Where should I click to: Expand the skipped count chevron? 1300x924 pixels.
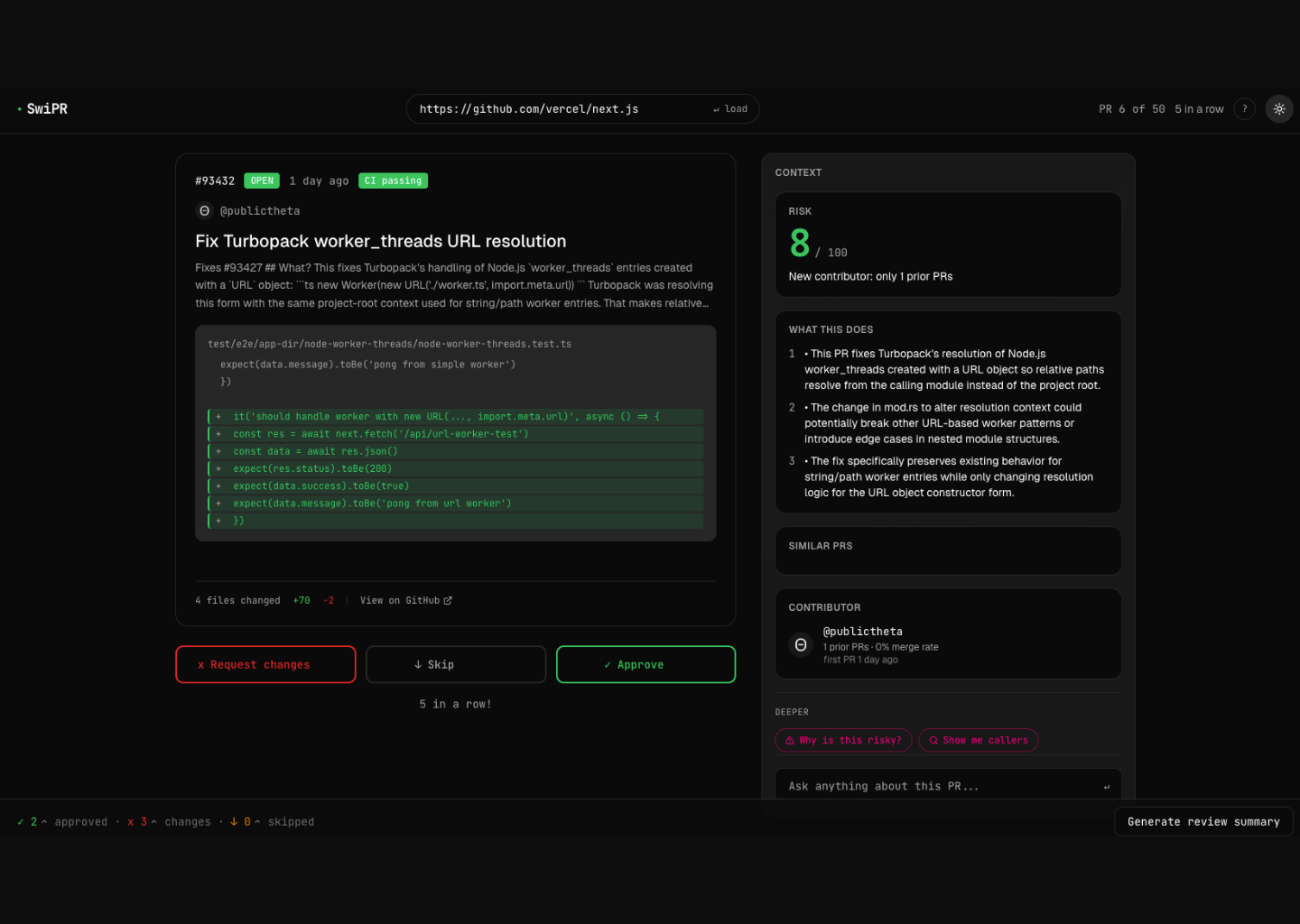click(257, 822)
